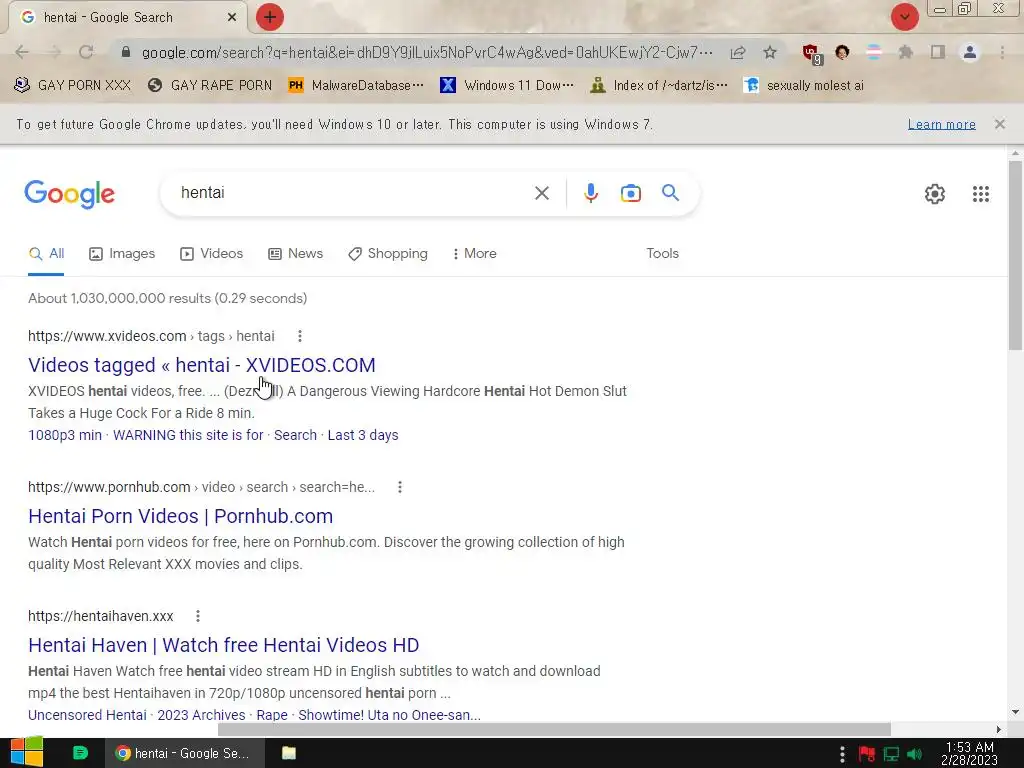This screenshot has width=1024, height=768.
Task: Close the Google Search browser tab
Action: click(232, 17)
